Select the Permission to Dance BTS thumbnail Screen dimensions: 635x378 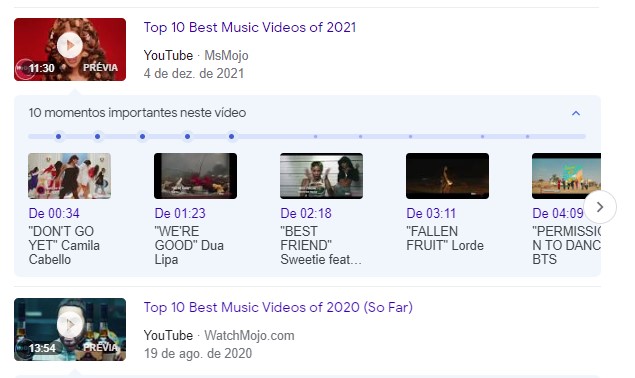click(566, 176)
